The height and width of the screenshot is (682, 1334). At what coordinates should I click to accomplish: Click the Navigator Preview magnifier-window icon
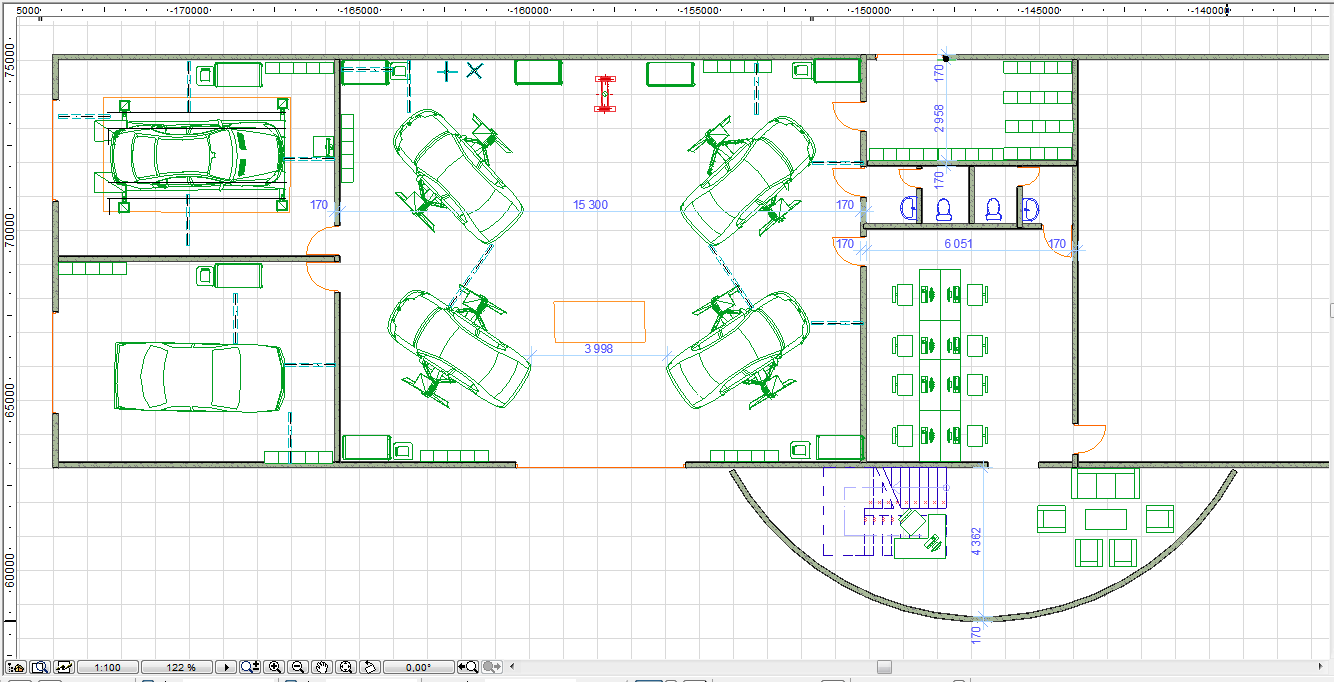(40, 667)
